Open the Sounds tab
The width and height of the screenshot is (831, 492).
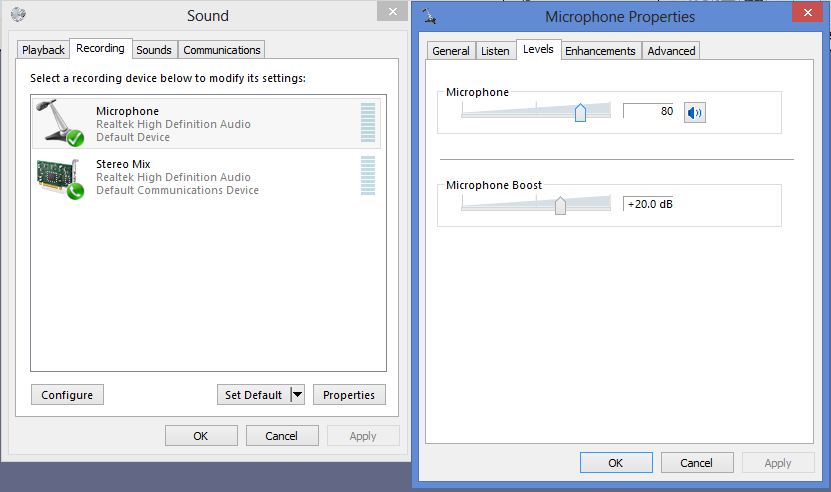154,50
